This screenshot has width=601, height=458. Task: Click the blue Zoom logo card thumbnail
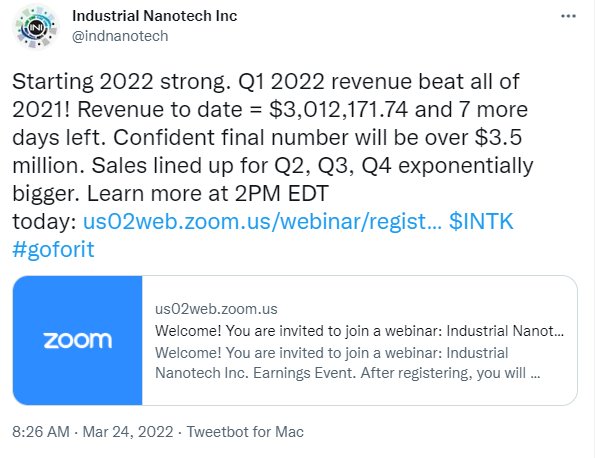click(x=77, y=340)
